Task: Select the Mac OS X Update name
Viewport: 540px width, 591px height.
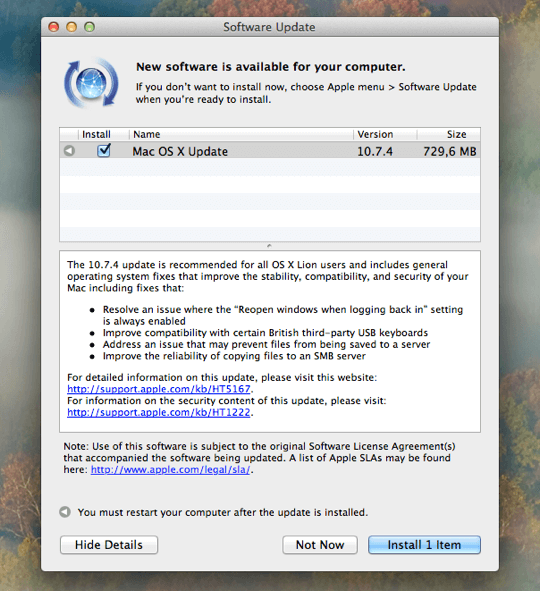Action: coord(180,151)
